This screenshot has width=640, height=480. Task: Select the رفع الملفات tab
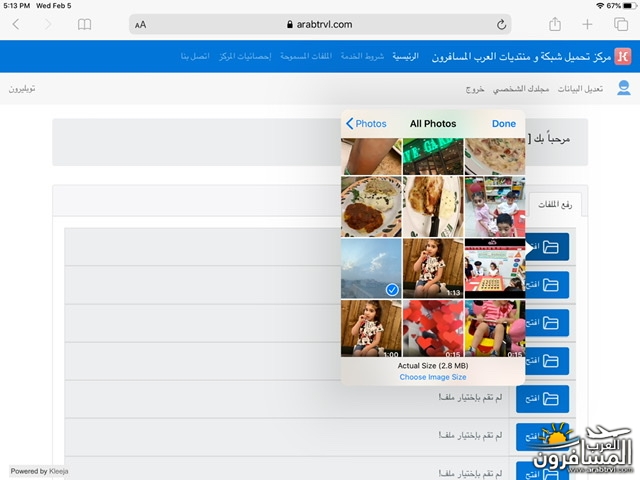[555, 204]
